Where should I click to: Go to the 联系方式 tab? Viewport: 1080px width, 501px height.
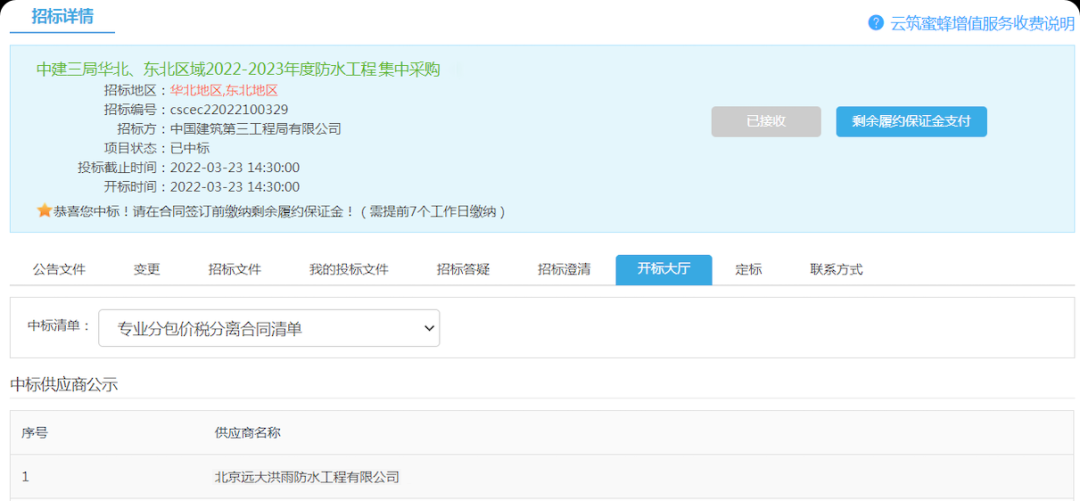click(x=836, y=269)
